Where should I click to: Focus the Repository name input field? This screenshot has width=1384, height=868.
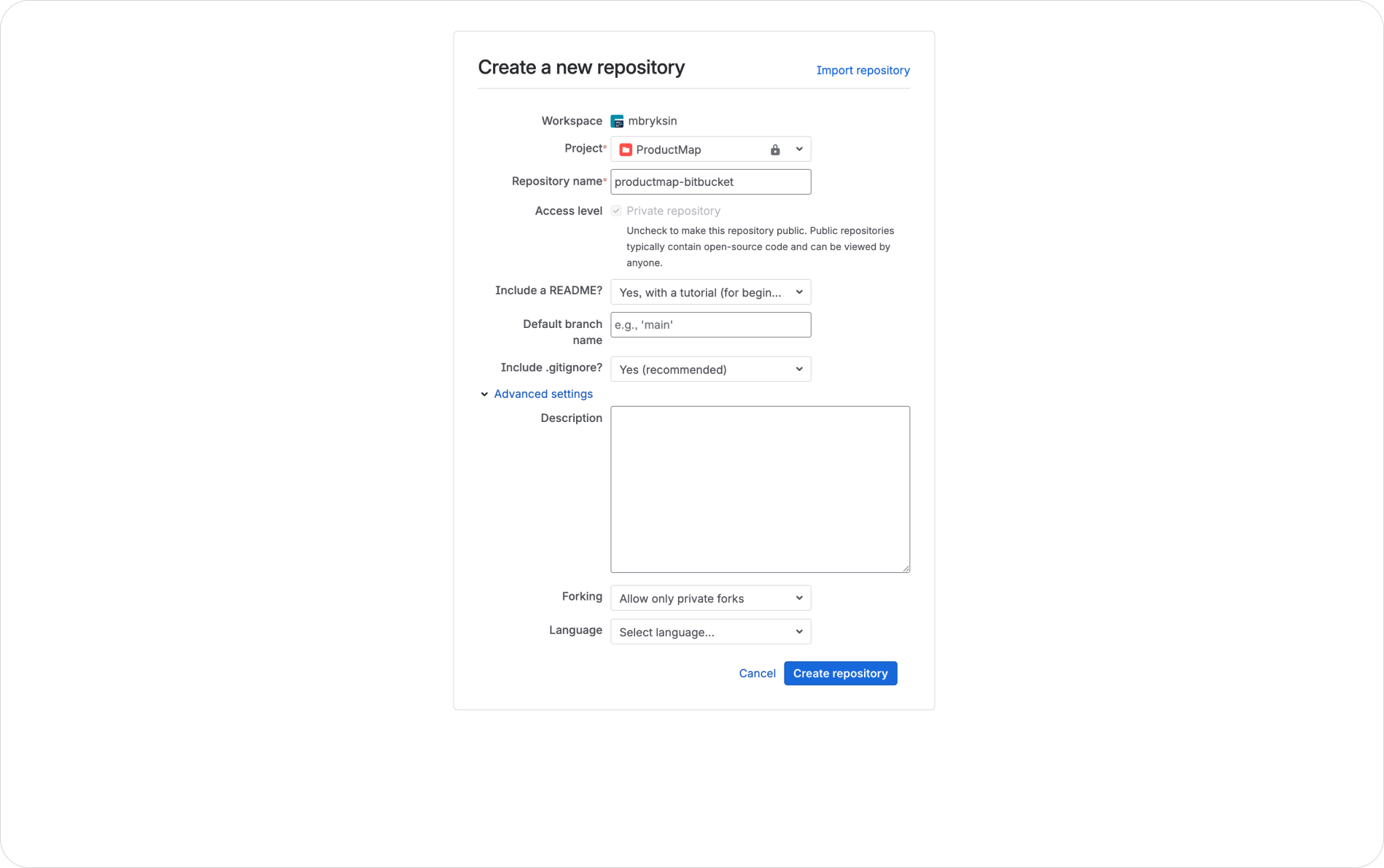[710, 181]
